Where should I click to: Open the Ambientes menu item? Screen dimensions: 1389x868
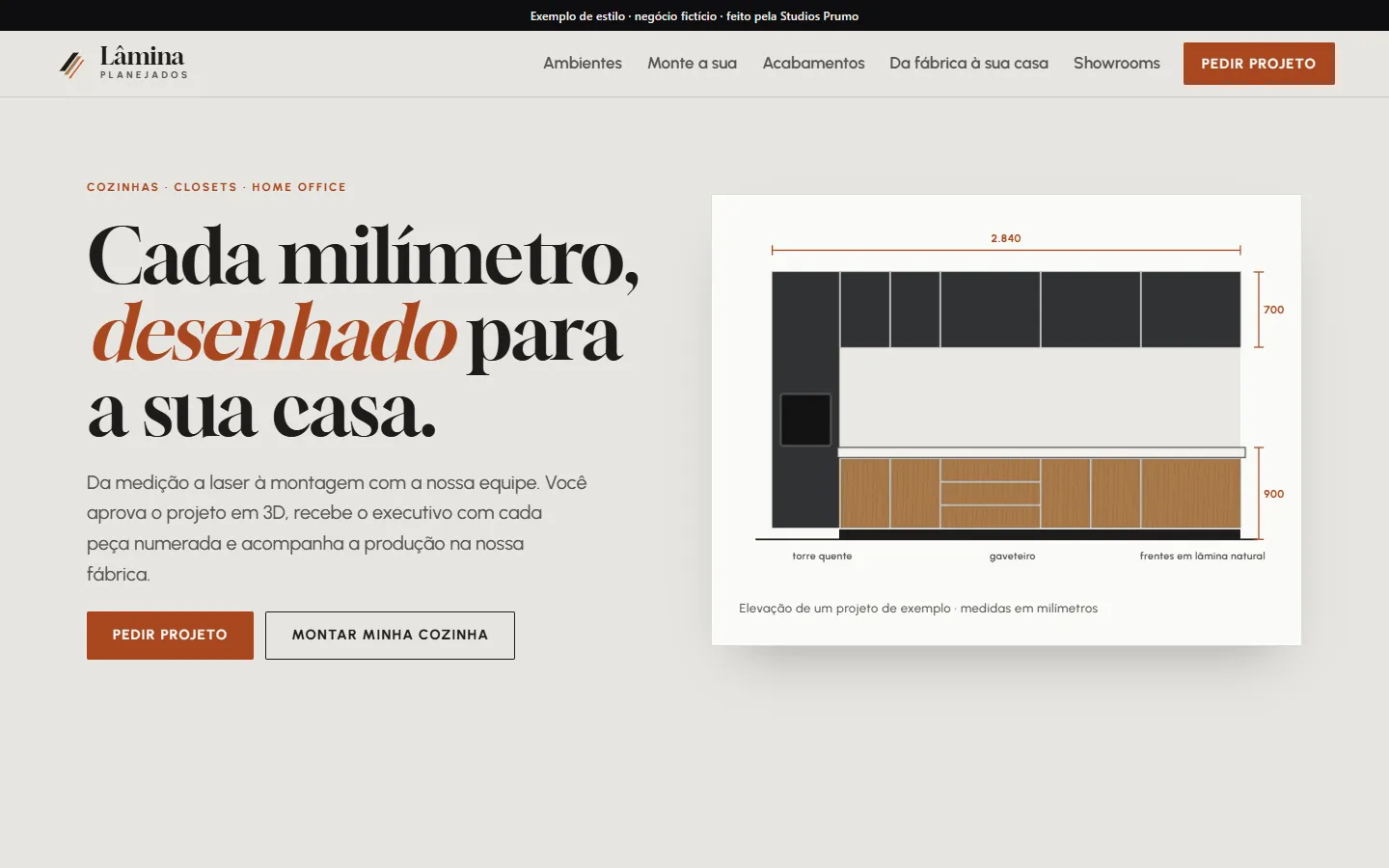(x=583, y=64)
